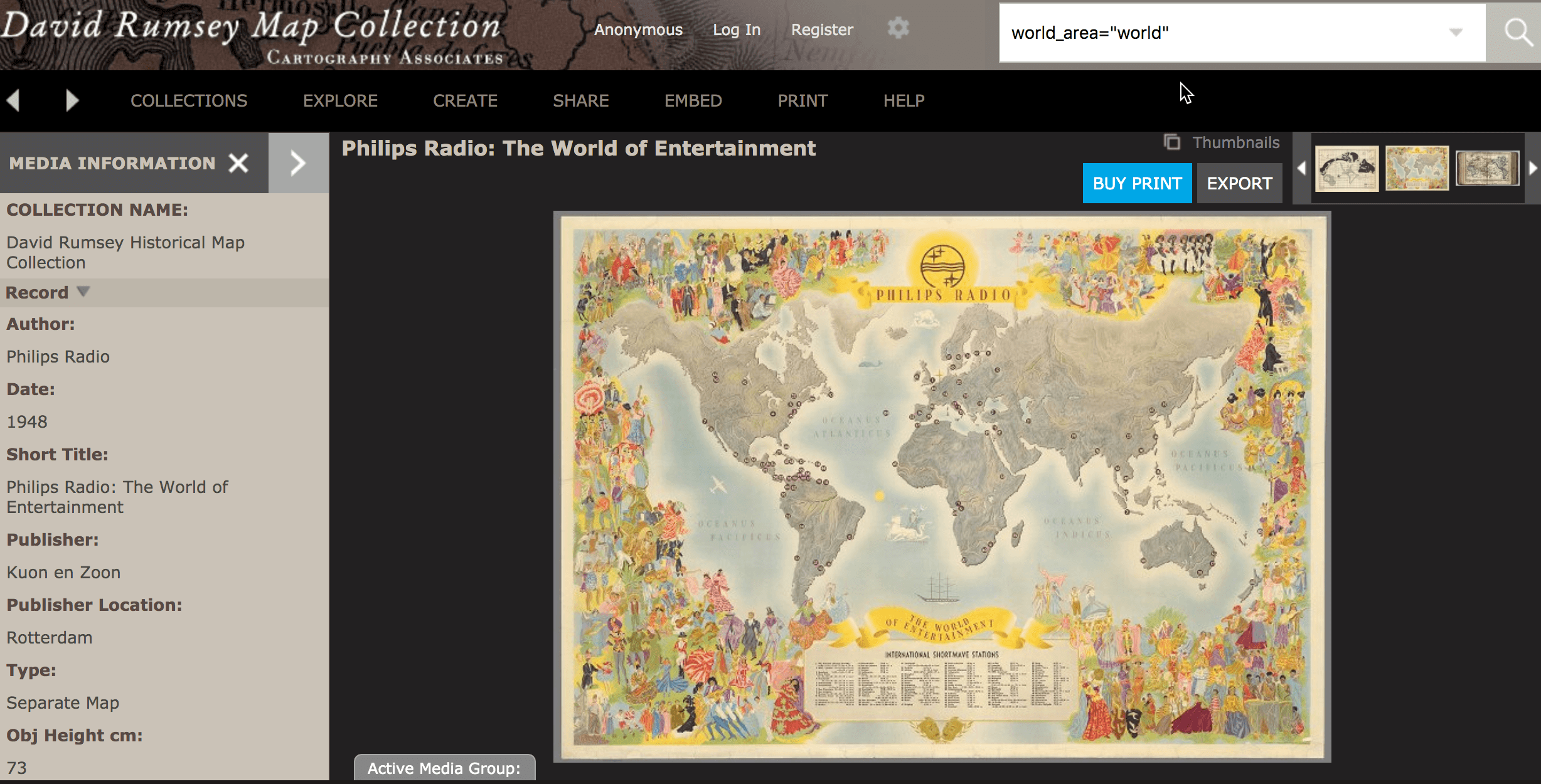
Task: Open the EXPLORE menu
Action: coord(340,100)
